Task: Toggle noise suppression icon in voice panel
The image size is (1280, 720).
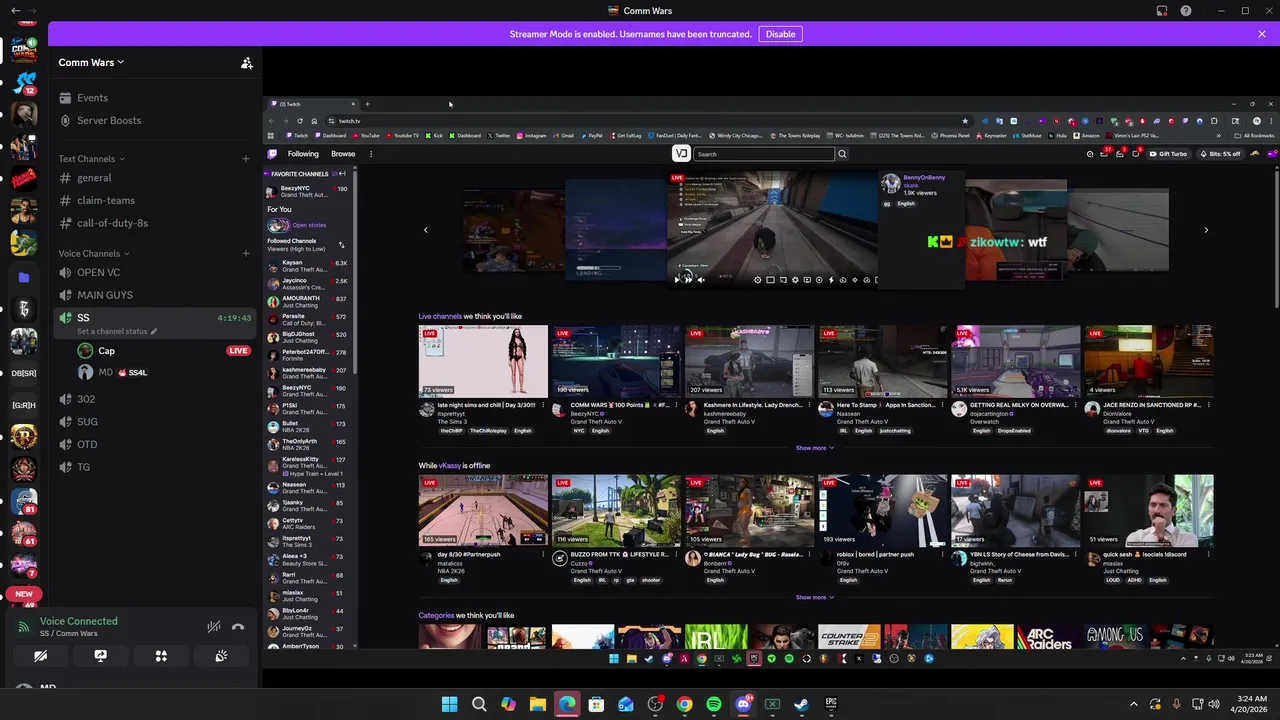Action: click(213, 627)
